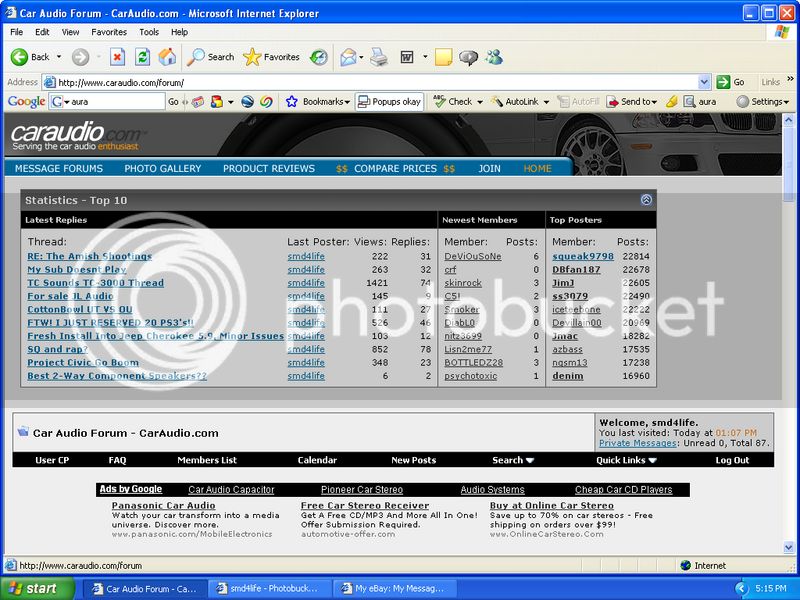The image size is (800, 600).
Task: Click the Google toolbar logo
Action: (x=26, y=102)
